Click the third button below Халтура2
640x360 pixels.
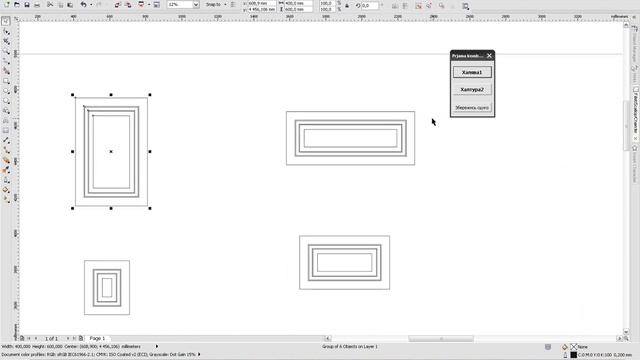(x=472, y=107)
